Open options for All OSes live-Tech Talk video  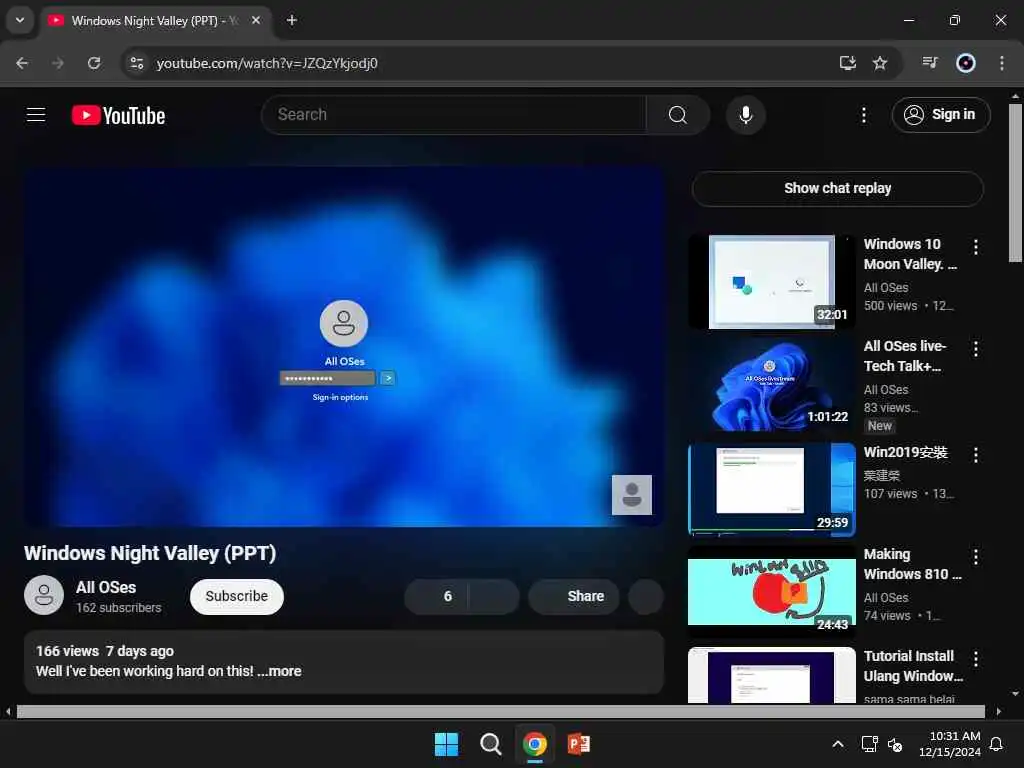pyautogui.click(x=976, y=349)
